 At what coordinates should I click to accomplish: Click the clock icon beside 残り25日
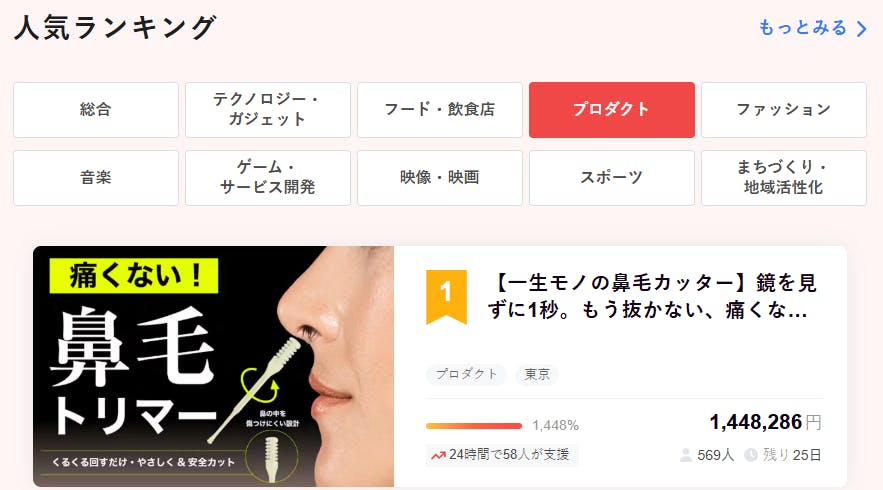point(751,455)
